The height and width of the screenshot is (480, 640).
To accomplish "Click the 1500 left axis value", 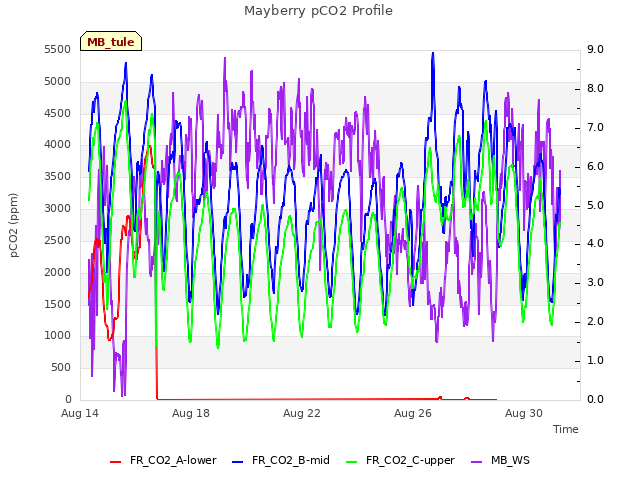I will click(x=58, y=304).
